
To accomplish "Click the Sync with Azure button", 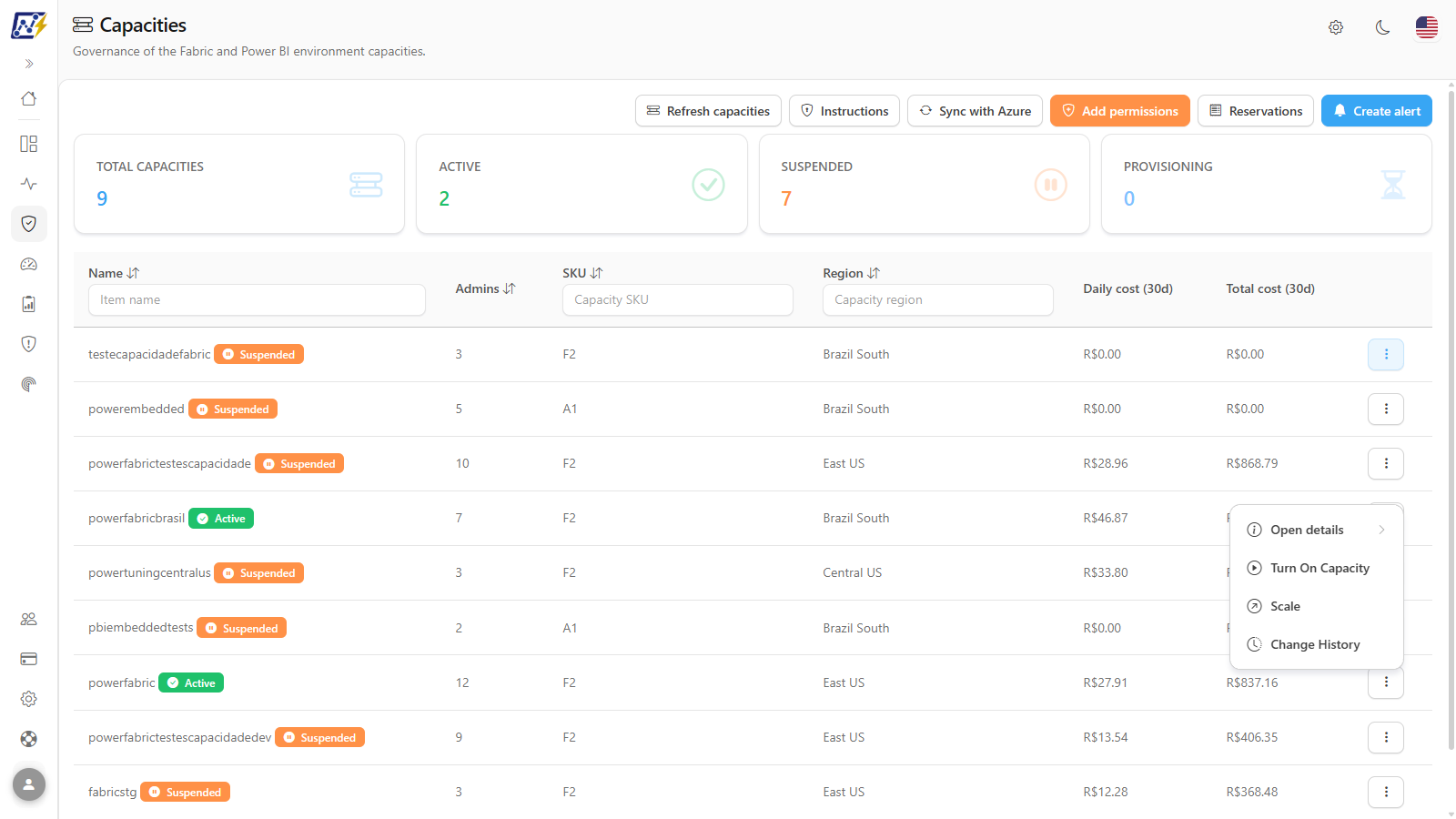I will (x=975, y=111).
